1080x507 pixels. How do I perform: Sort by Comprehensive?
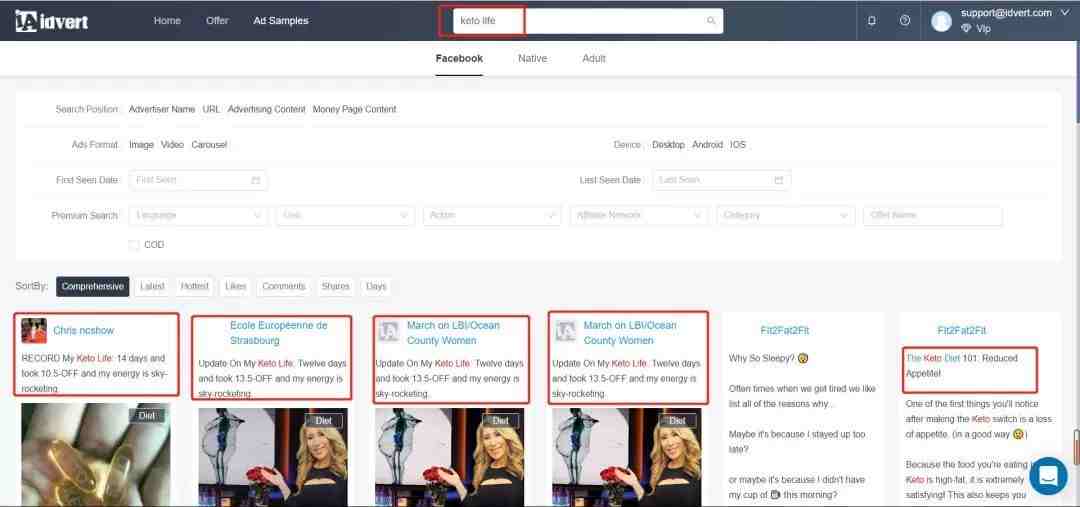pos(92,287)
